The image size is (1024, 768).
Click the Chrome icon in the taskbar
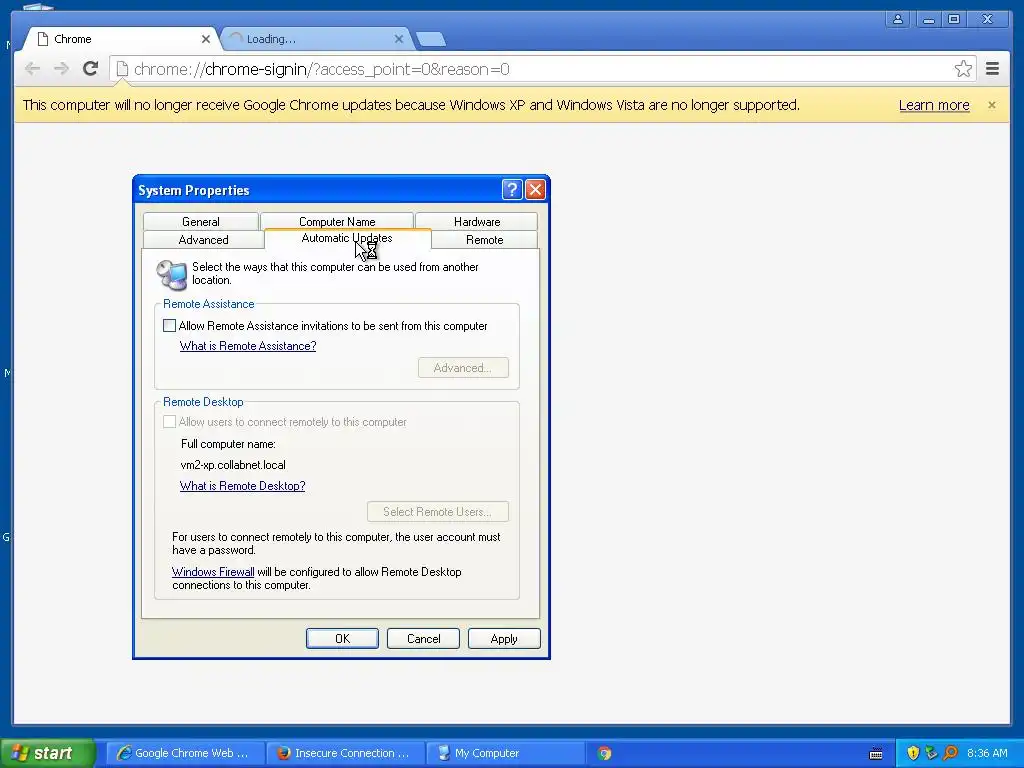(x=605, y=753)
